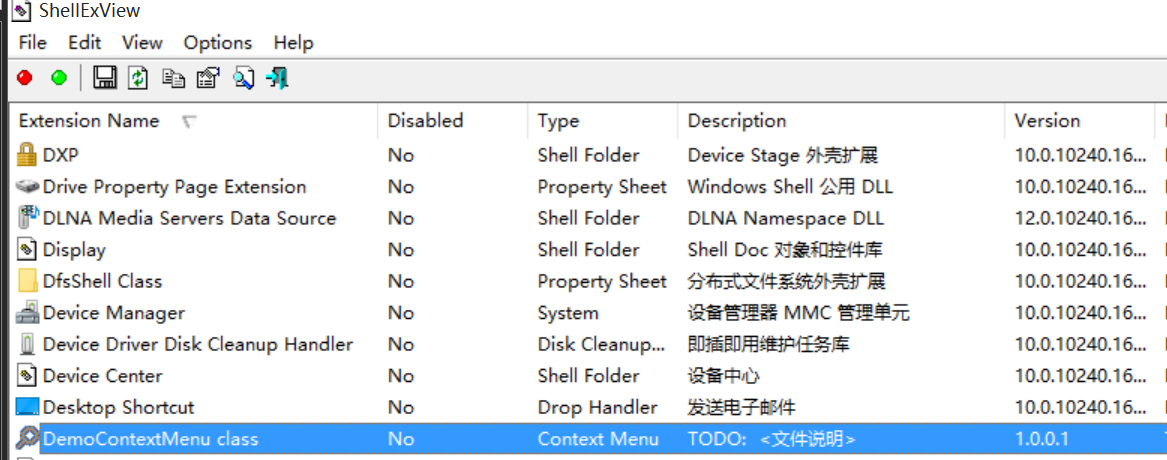This screenshot has height=460, width=1167.
Task: Select the DemoContextMenu class row
Action: point(150,439)
